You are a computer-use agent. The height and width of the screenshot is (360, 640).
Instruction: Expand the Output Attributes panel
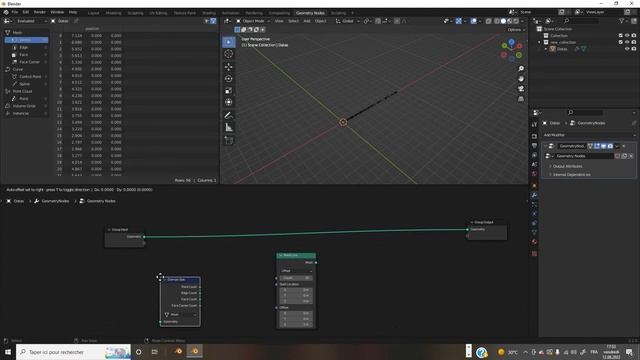[x=567, y=167]
